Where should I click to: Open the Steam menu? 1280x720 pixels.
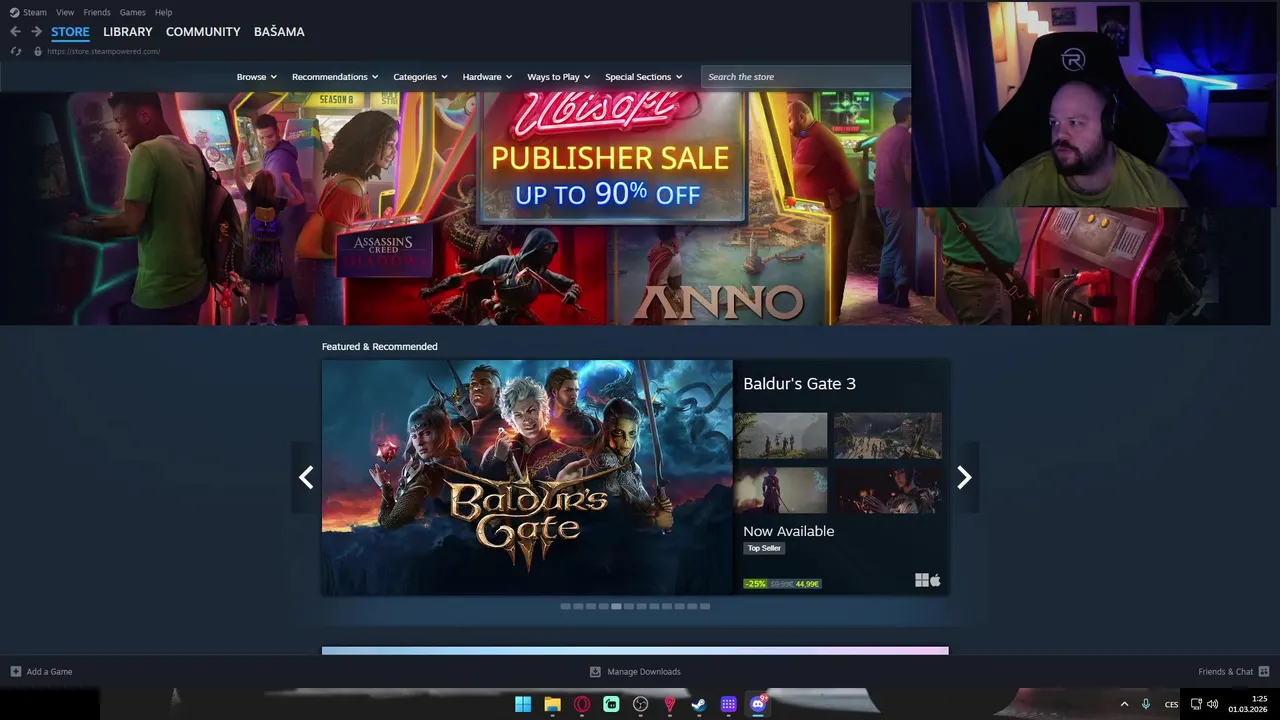tap(35, 12)
